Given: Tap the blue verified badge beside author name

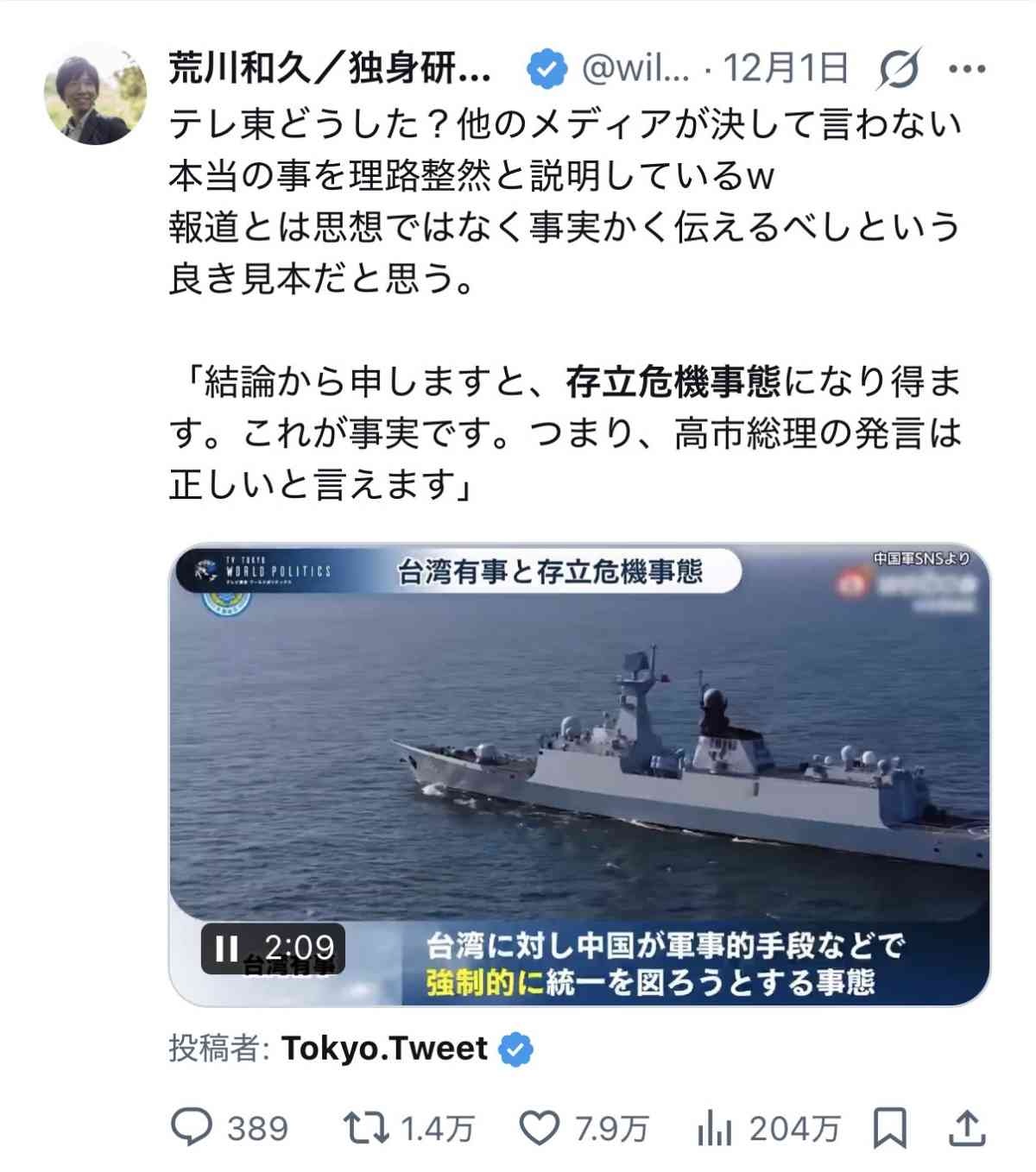Looking at the screenshot, I should coord(546,68).
